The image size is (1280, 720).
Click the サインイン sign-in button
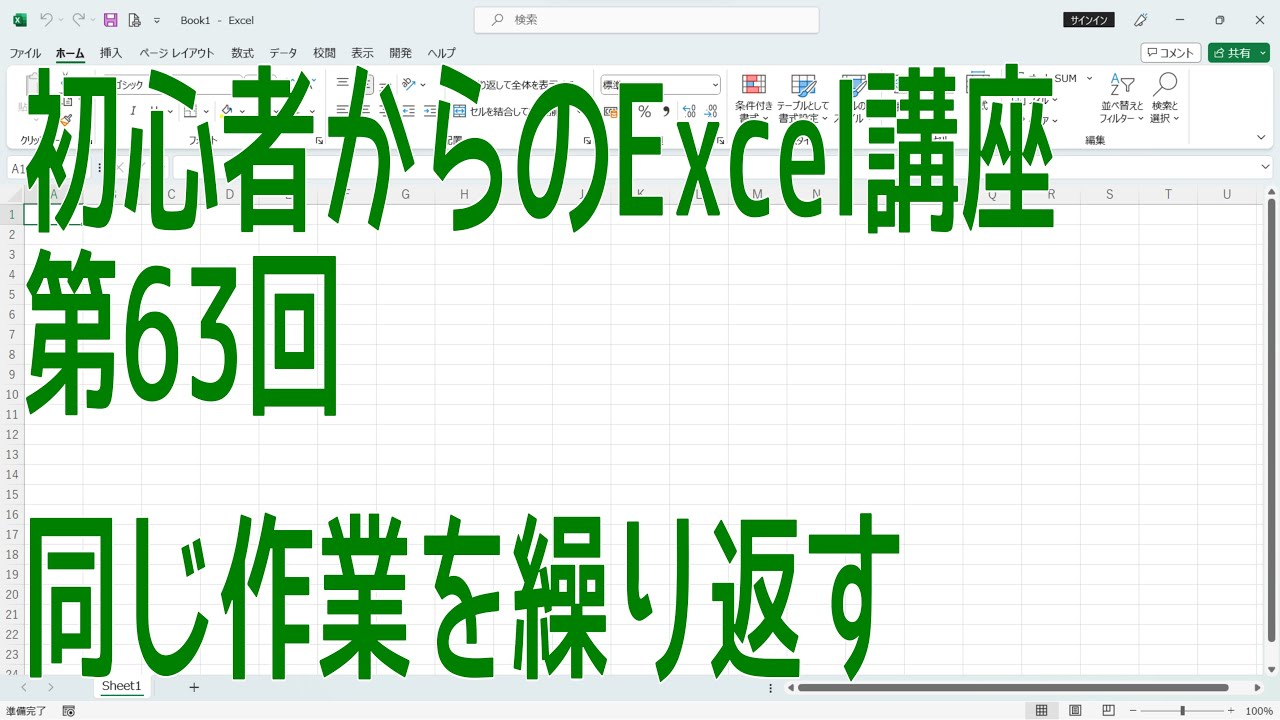[1089, 20]
